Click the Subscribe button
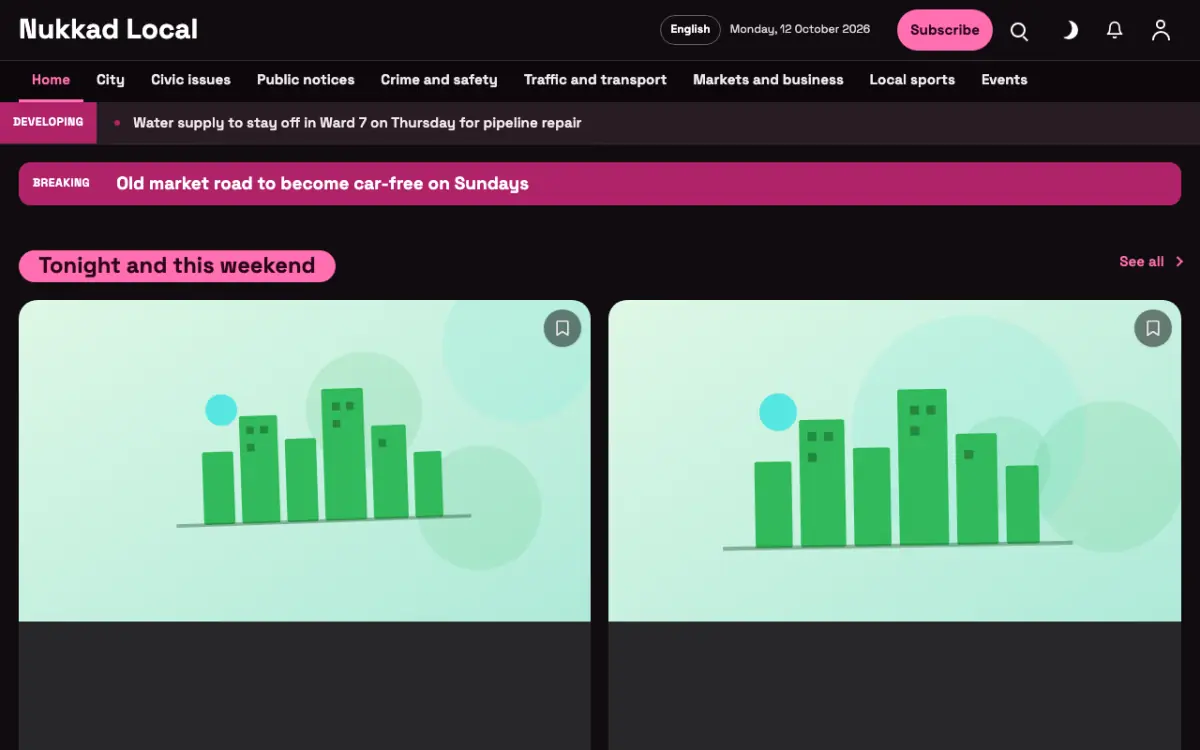Screen dimensions: 1200x750 coord(944,30)
